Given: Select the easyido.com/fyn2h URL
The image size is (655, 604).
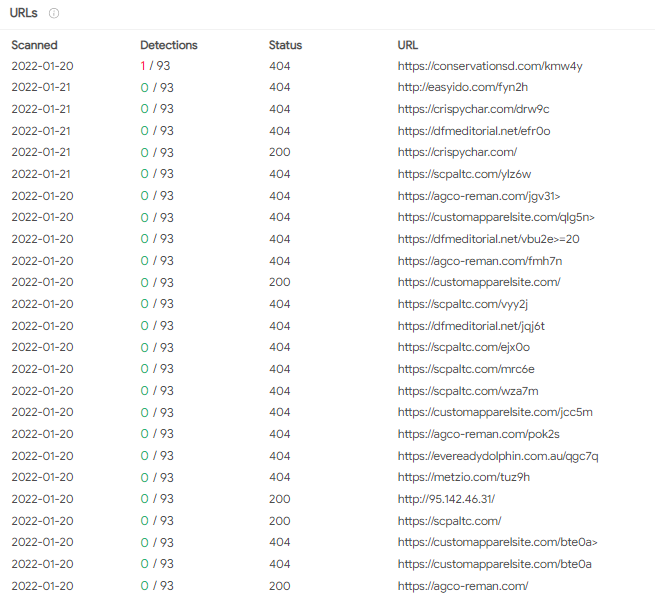Looking at the screenshot, I should (x=463, y=87).
